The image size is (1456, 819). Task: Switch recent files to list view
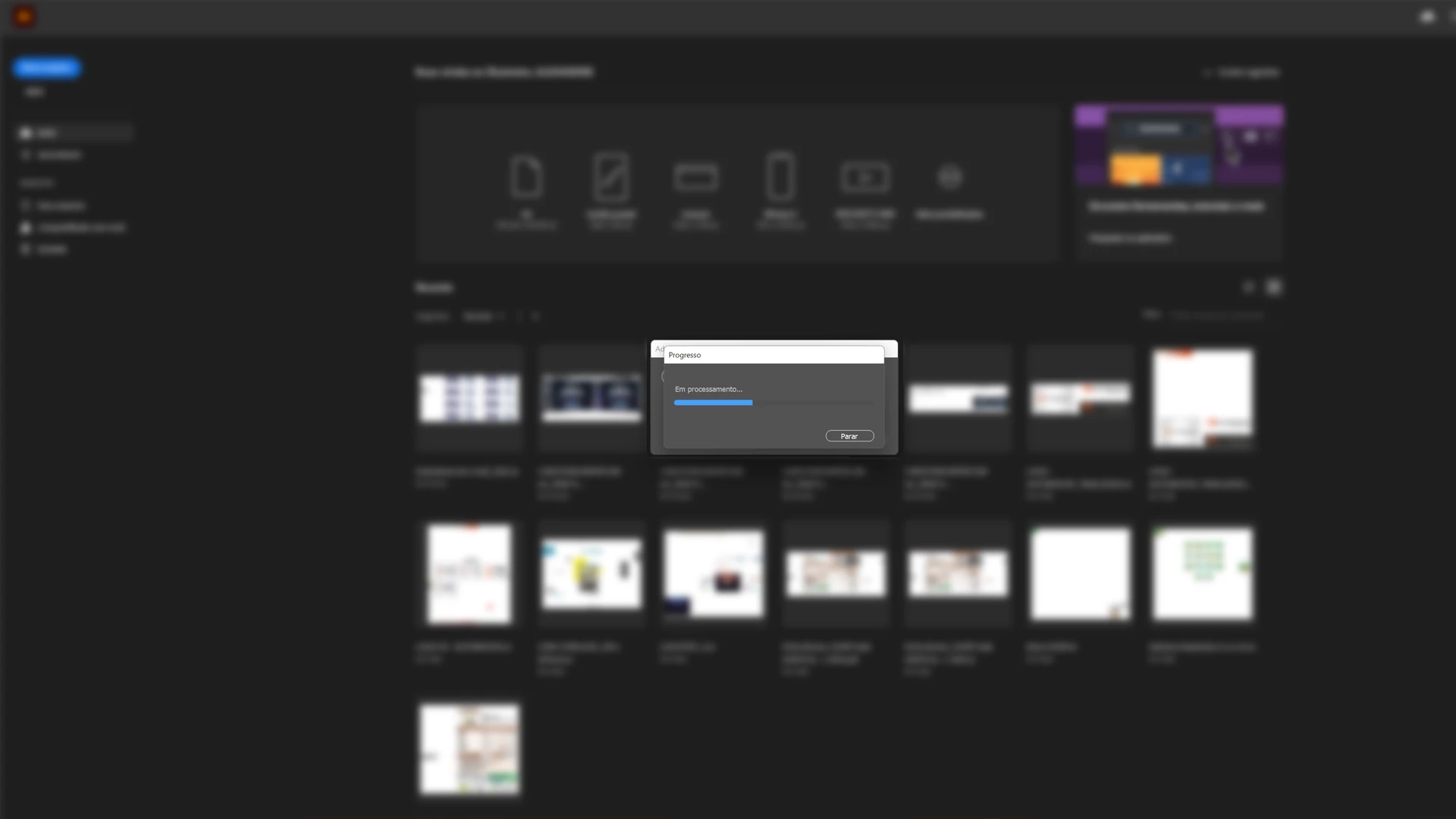click(x=1249, y=287)
